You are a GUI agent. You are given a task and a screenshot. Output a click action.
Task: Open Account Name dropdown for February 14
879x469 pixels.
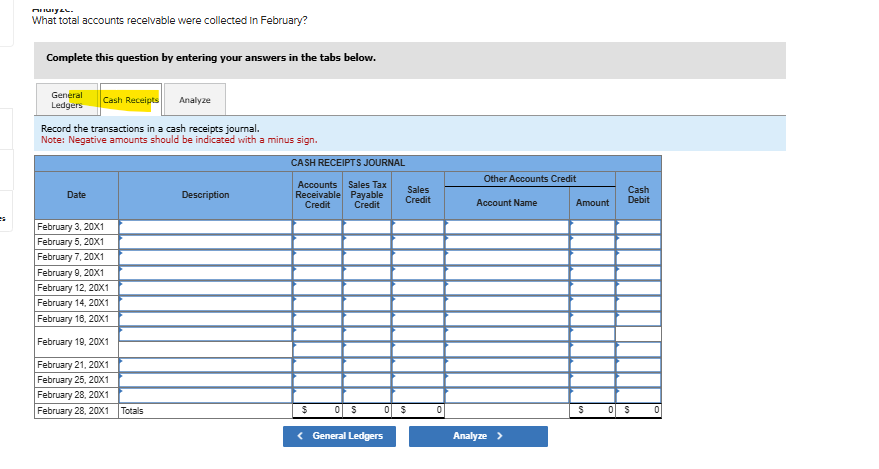507,303
